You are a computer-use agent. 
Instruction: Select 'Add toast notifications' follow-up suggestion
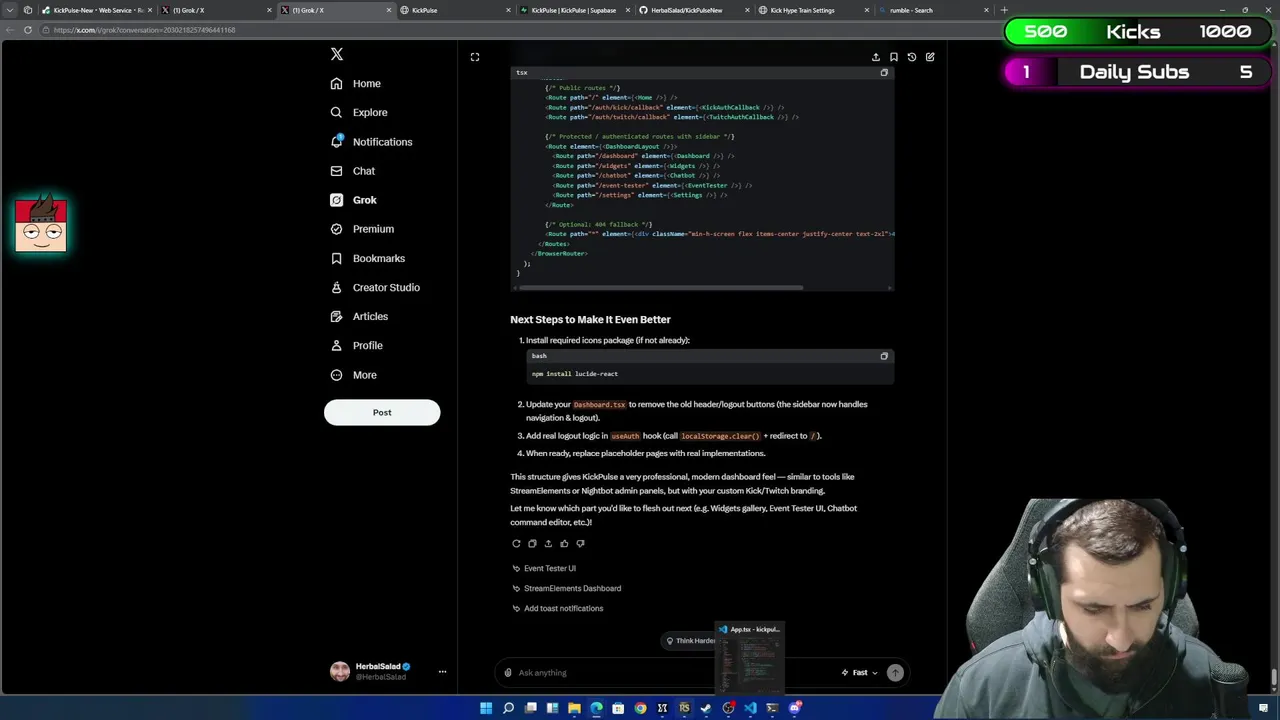click(x=557, y=608)
